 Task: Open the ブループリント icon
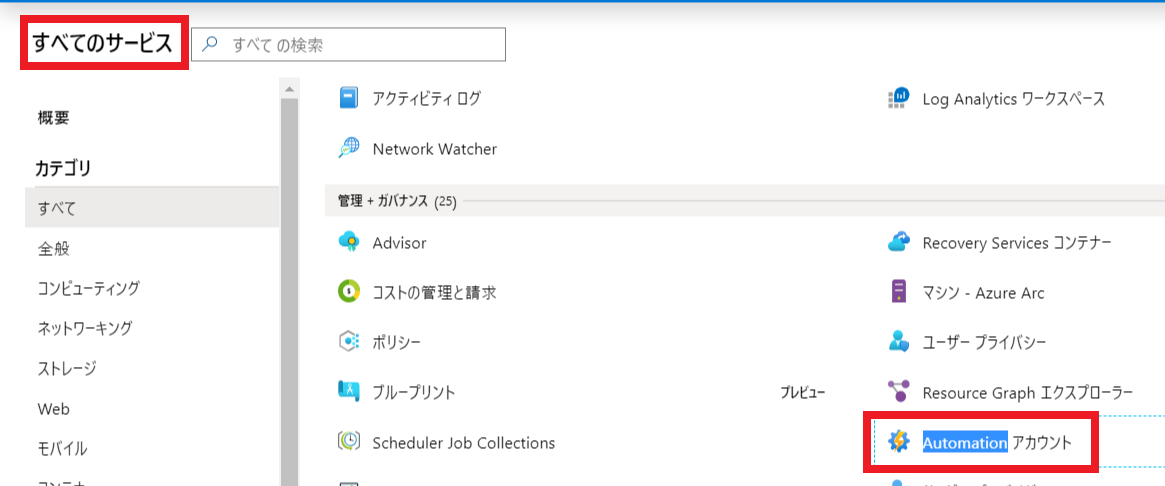(349, 392)
